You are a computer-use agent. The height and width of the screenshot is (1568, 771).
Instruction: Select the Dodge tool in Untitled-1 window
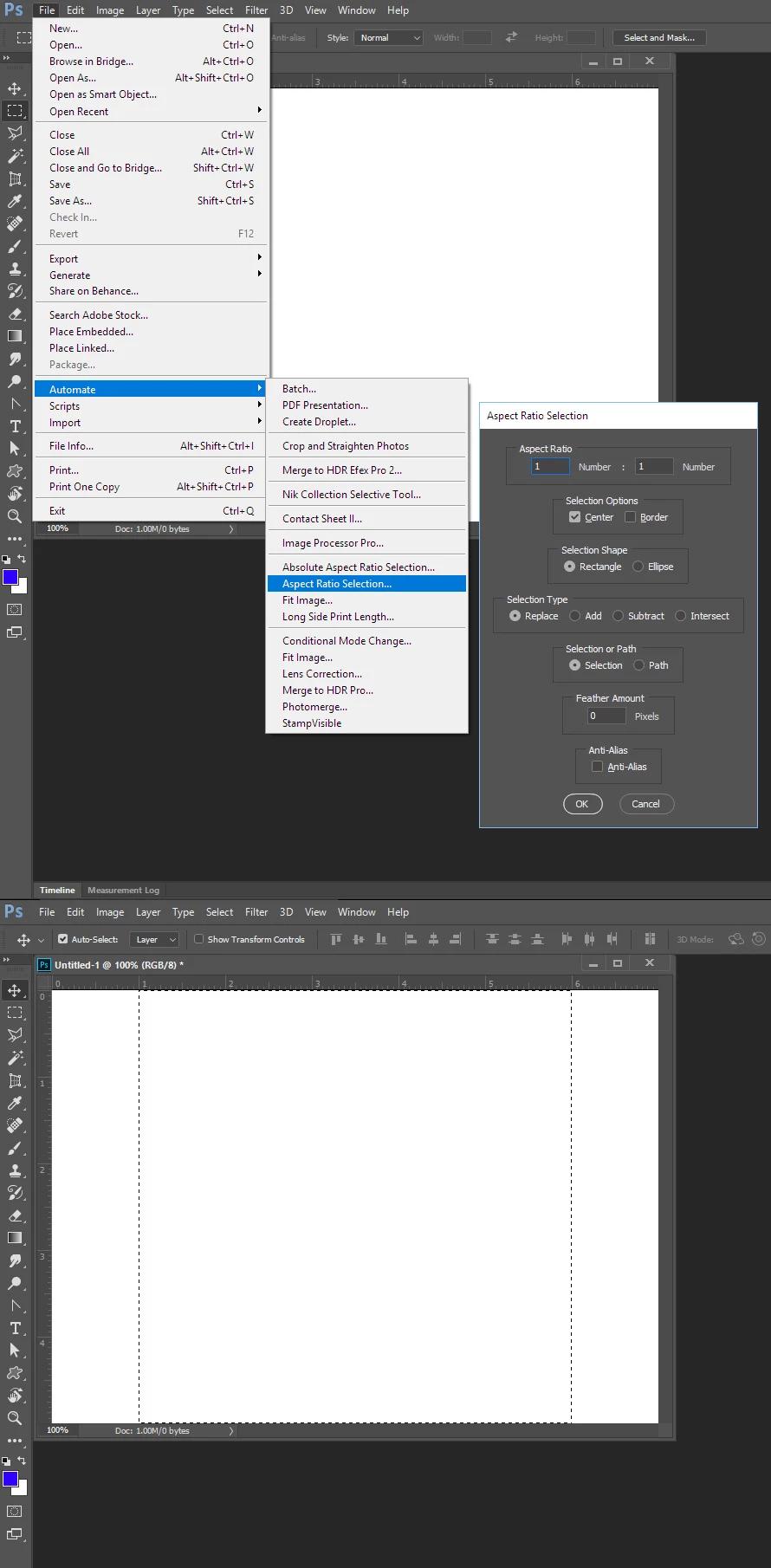(15, 1283)
